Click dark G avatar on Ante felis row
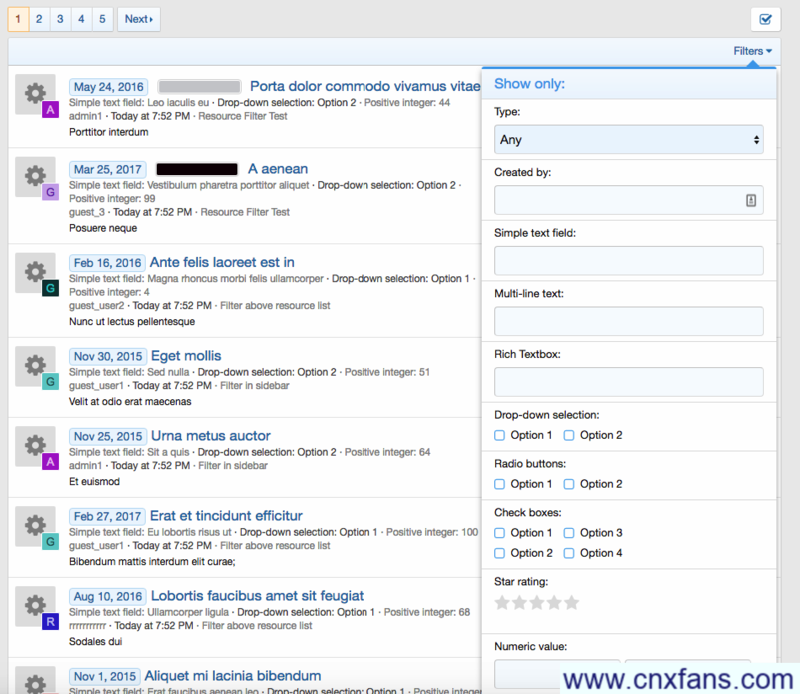The height and width of the screenshot is (694, 800). (x=50, y=288)
